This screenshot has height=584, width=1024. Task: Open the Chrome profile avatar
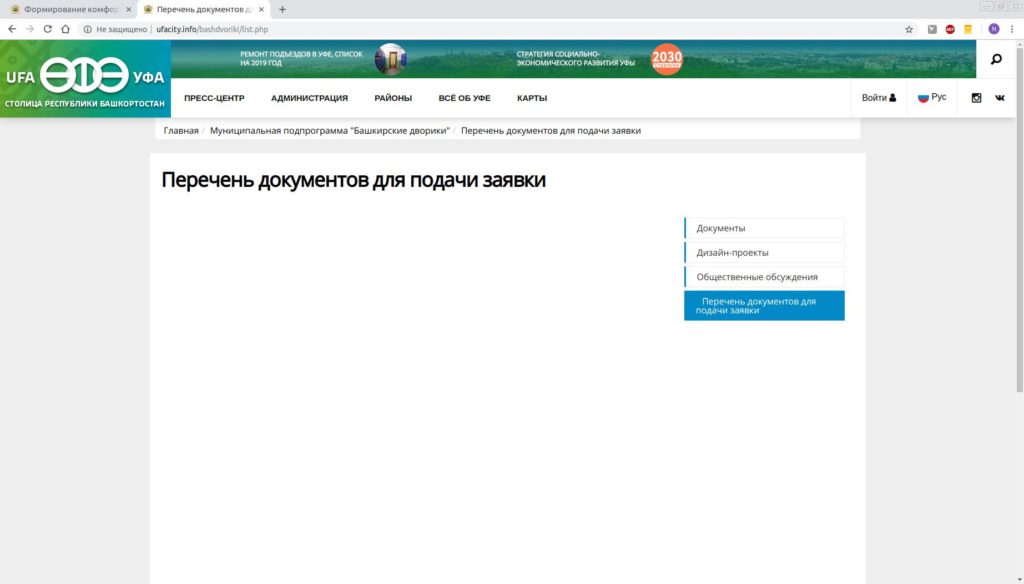[x=993, y=29]
